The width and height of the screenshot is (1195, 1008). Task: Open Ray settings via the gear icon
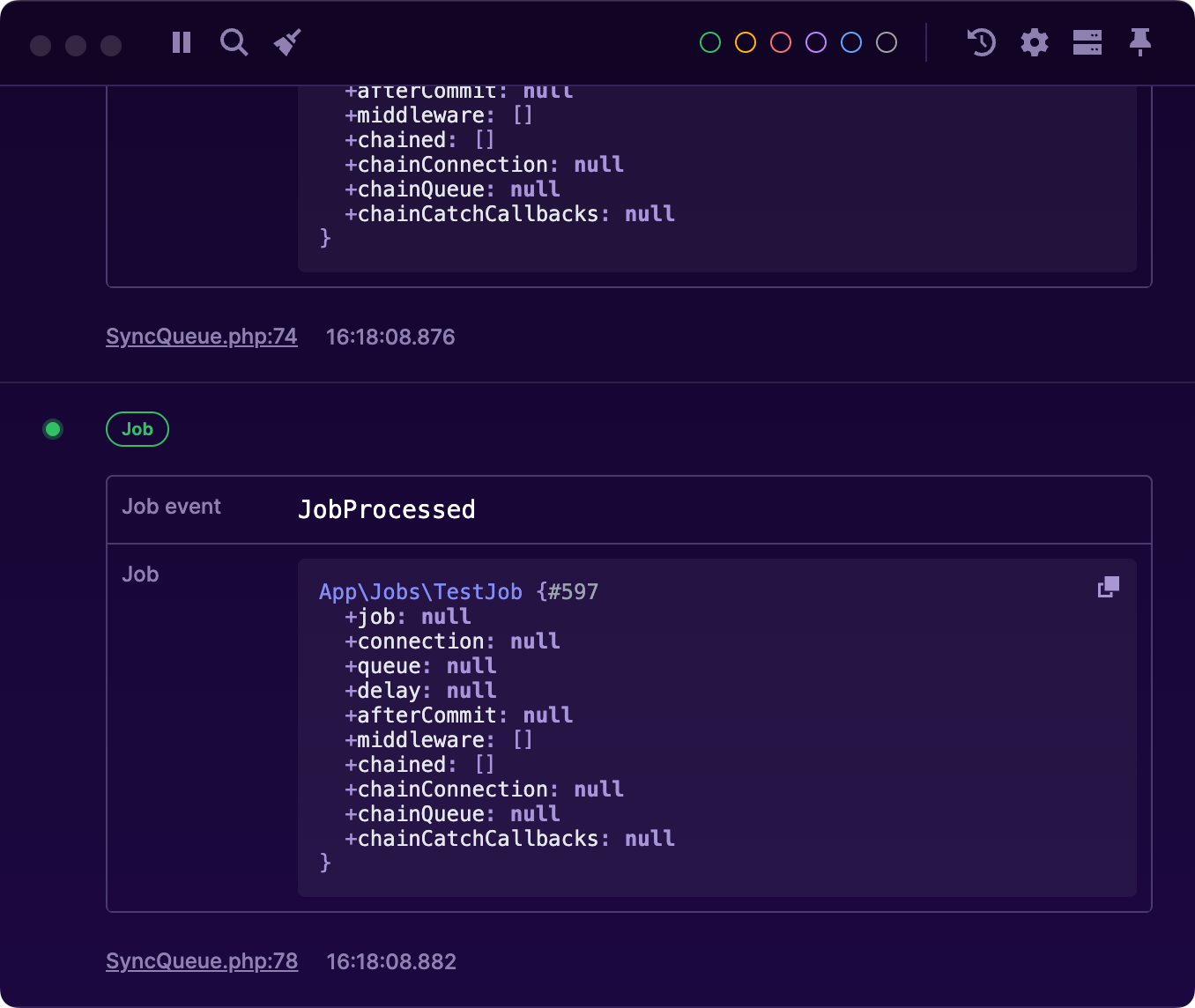pos(1034,42)
